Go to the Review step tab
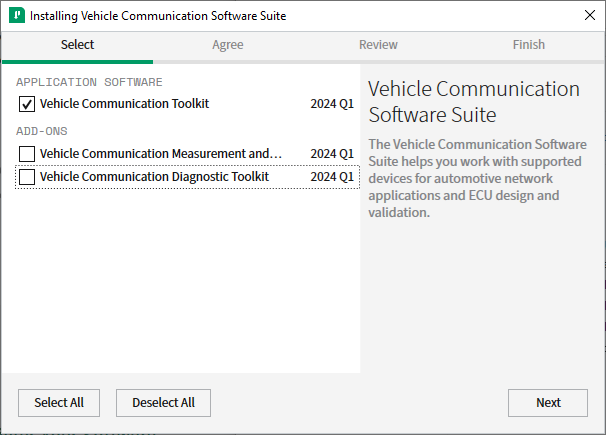 click(x=379, y=45)
